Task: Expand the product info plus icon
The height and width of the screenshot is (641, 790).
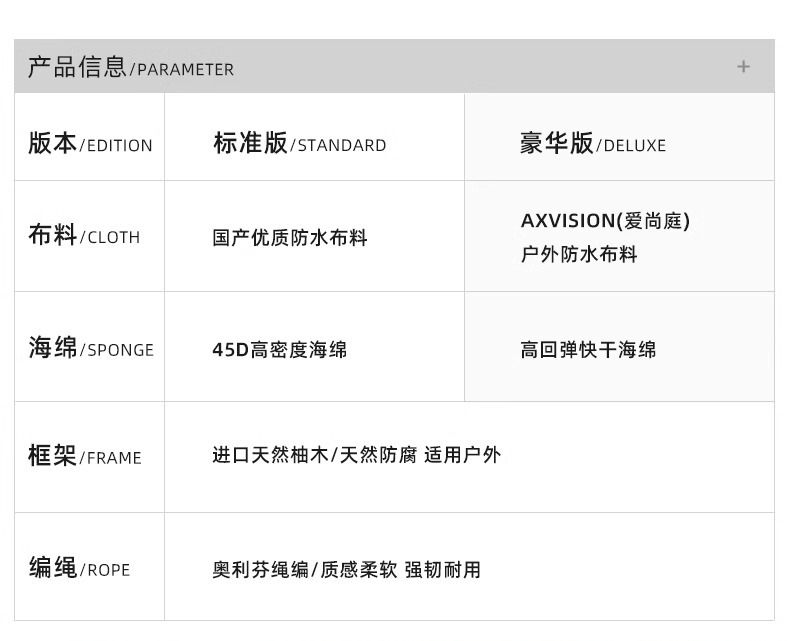Action: (743, 67)
